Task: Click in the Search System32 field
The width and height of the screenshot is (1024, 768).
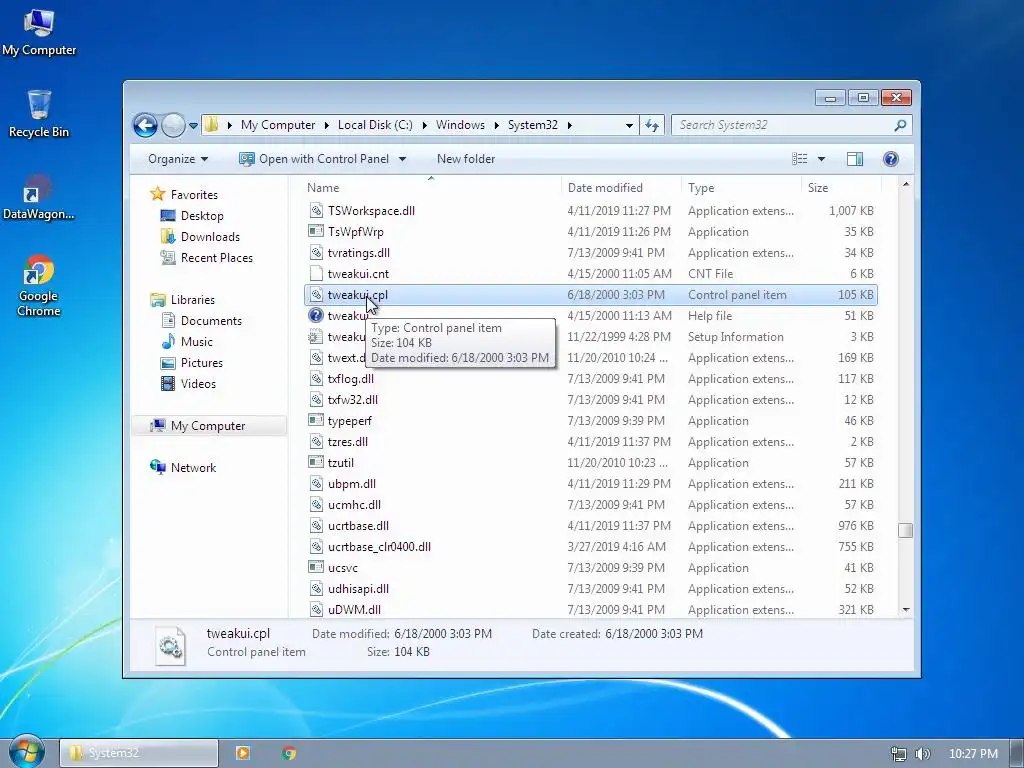Action: (x=784, y=125)
